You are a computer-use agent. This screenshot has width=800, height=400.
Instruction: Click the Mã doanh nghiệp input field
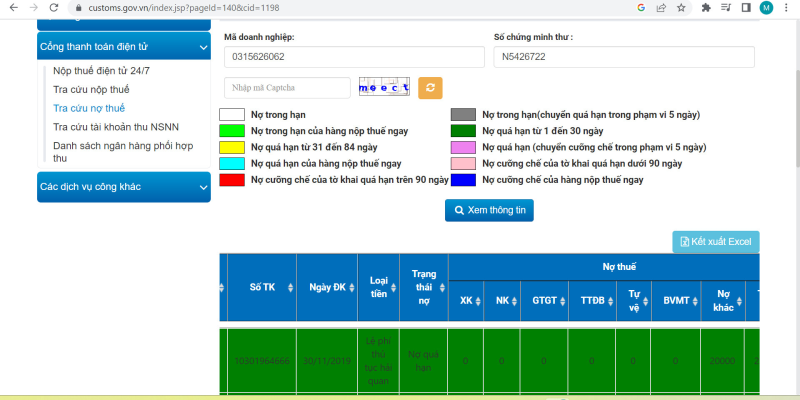click(x=352, y=57)
